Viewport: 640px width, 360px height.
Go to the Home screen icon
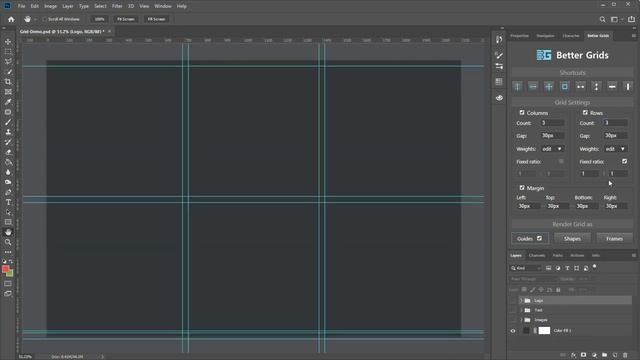pyautogui.click(x=11, y=19)
